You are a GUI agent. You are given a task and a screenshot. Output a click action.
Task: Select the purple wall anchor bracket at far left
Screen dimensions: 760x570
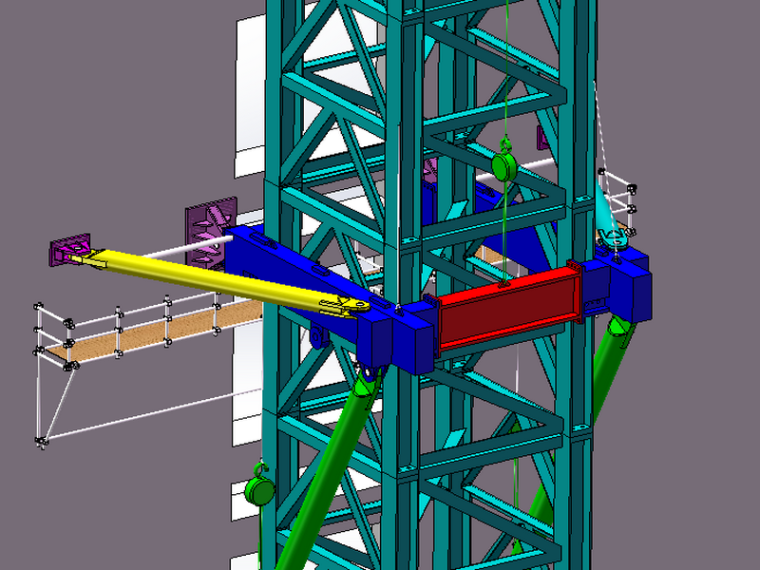70,250
